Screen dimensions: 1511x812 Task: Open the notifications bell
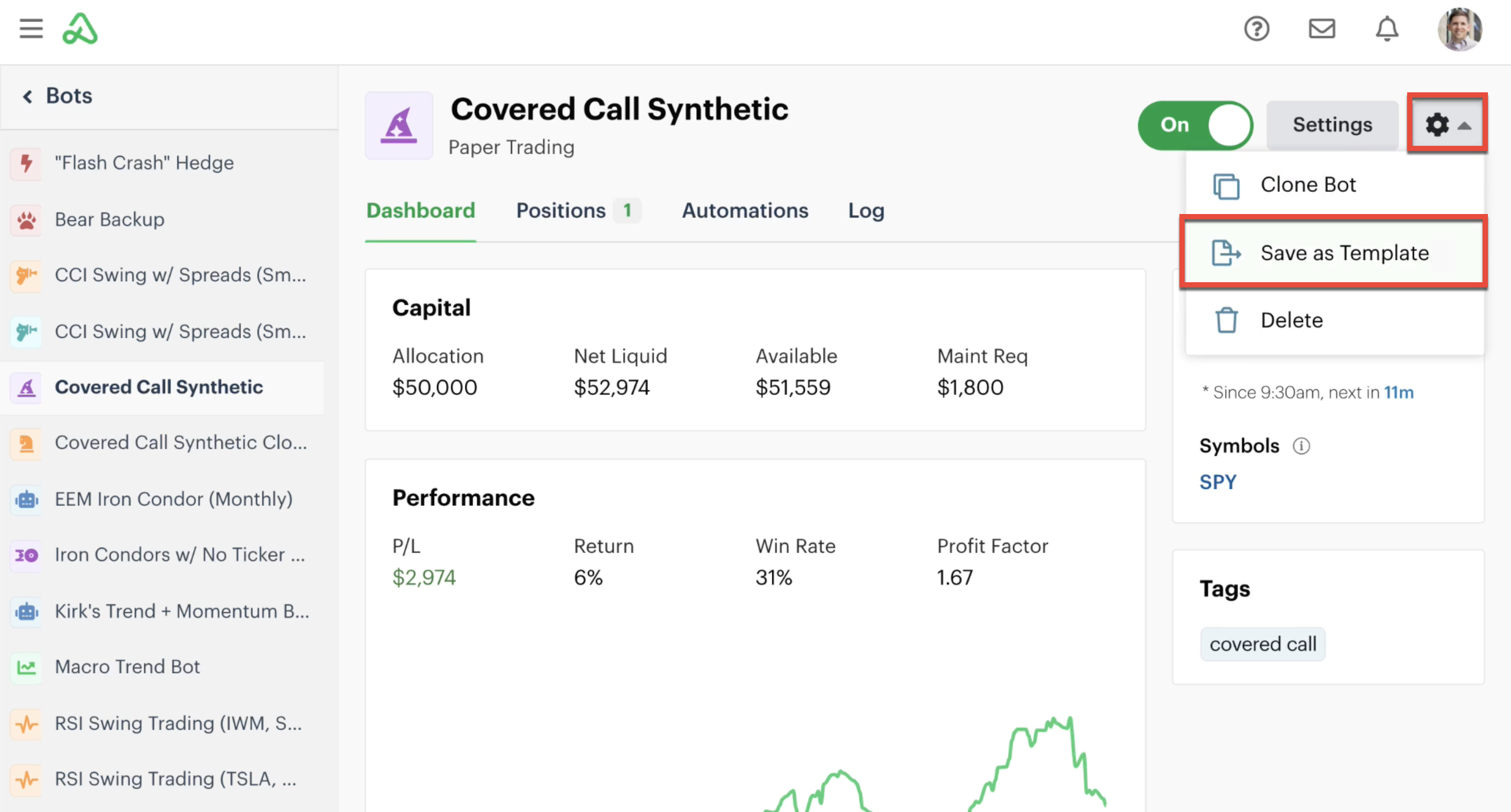1387,29
